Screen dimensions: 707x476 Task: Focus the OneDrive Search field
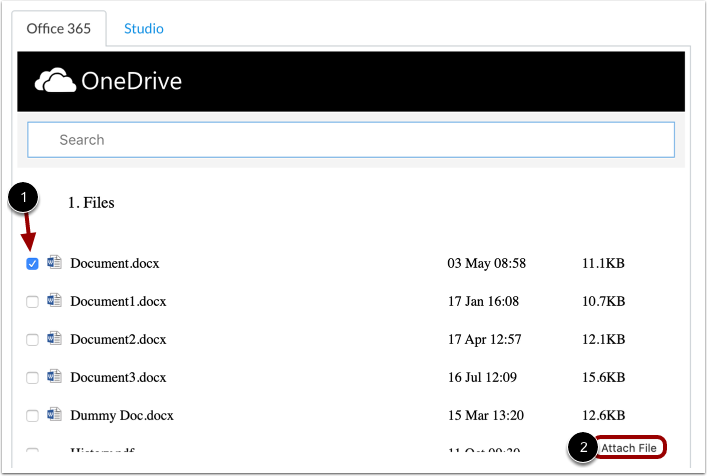point(351,140)
